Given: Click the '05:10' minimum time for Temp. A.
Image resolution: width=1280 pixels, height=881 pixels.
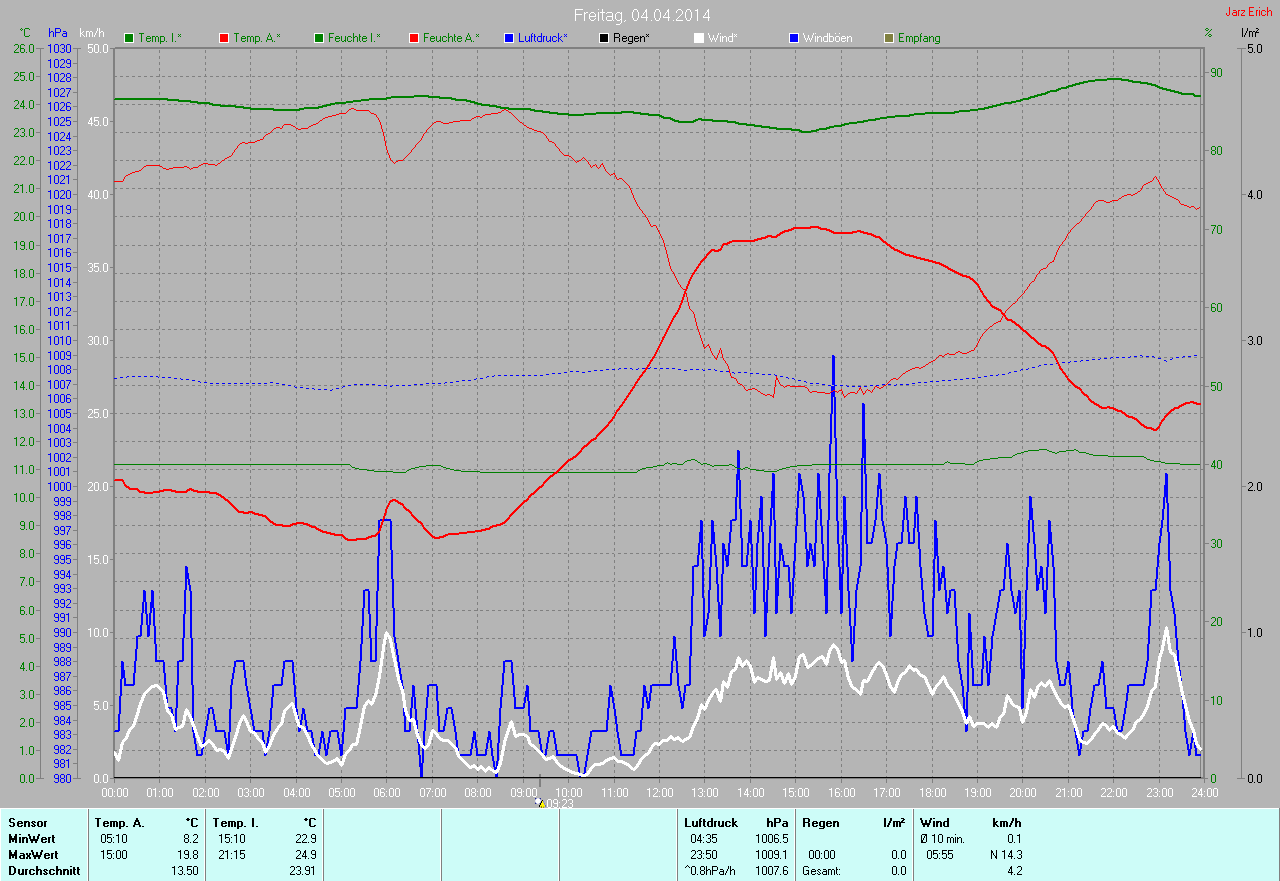Looking at the screenshot, I should [x=115, y=839].
